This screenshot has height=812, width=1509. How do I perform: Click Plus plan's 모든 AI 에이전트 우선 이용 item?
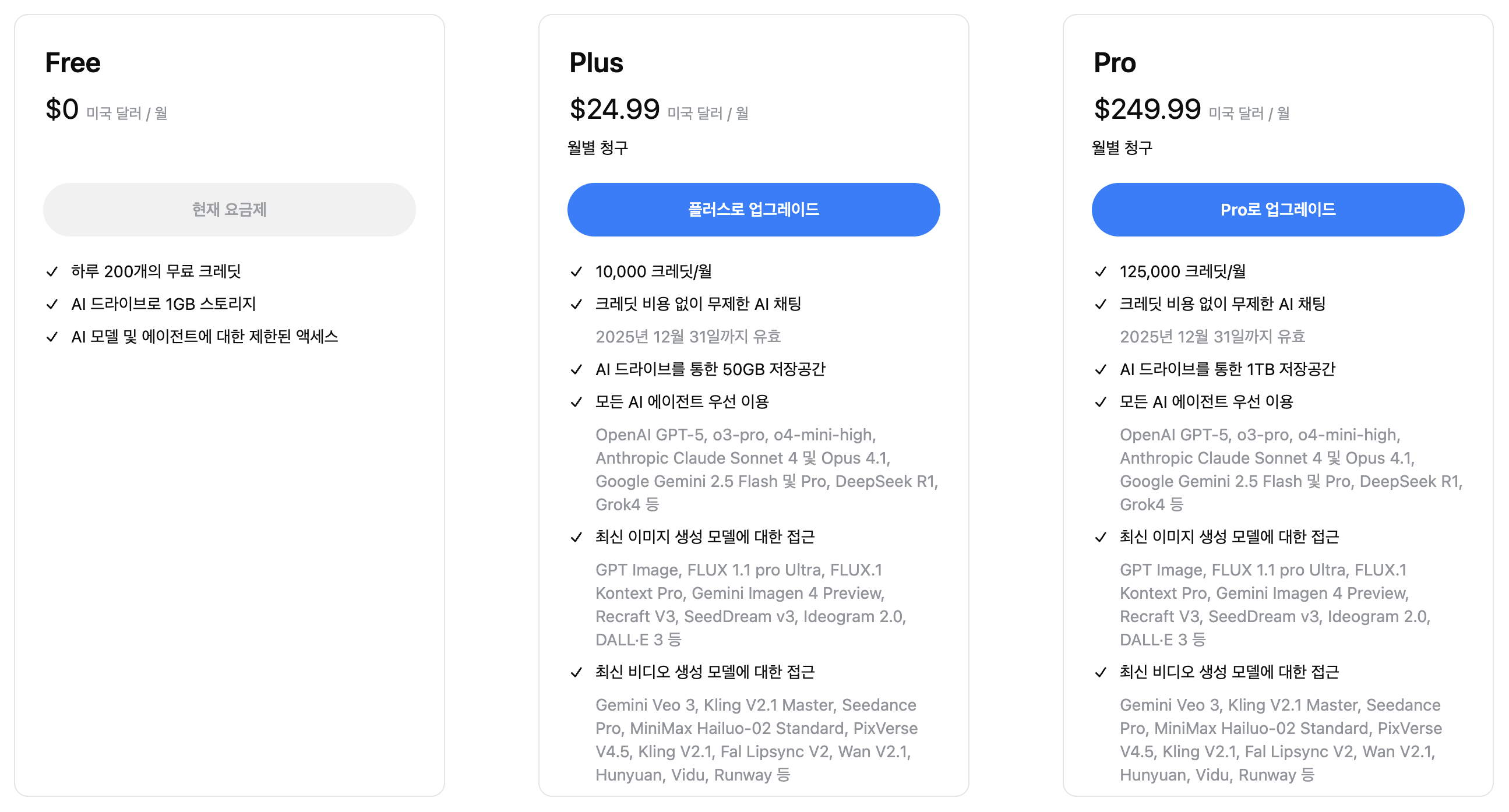[x=682, y=402]
